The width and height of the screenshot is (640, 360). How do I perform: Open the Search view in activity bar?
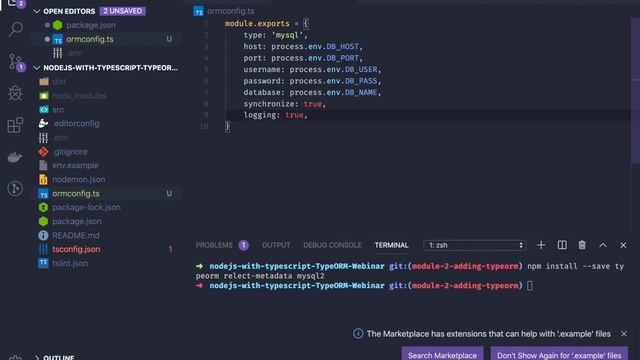click(16, 30)
